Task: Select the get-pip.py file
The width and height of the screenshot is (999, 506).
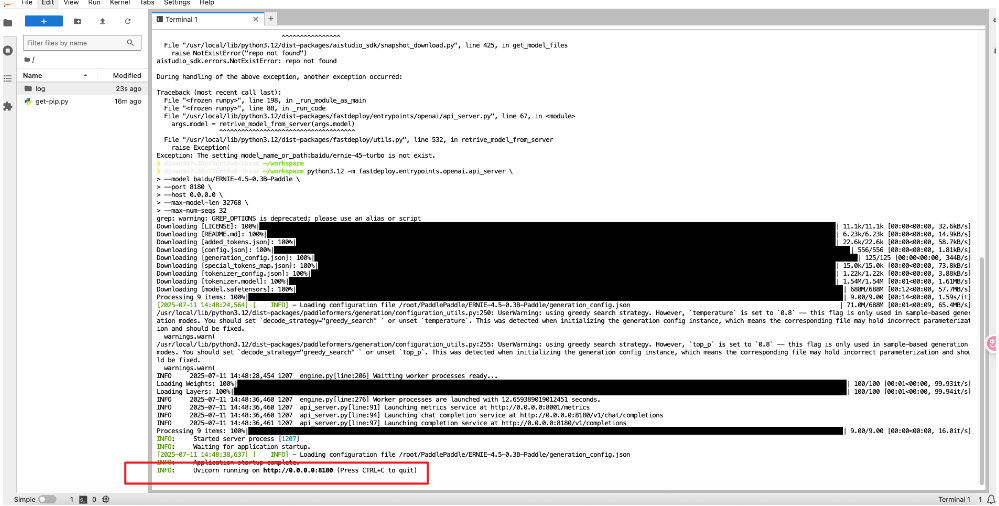Action: pyautogui.click(x=82, y=101)
